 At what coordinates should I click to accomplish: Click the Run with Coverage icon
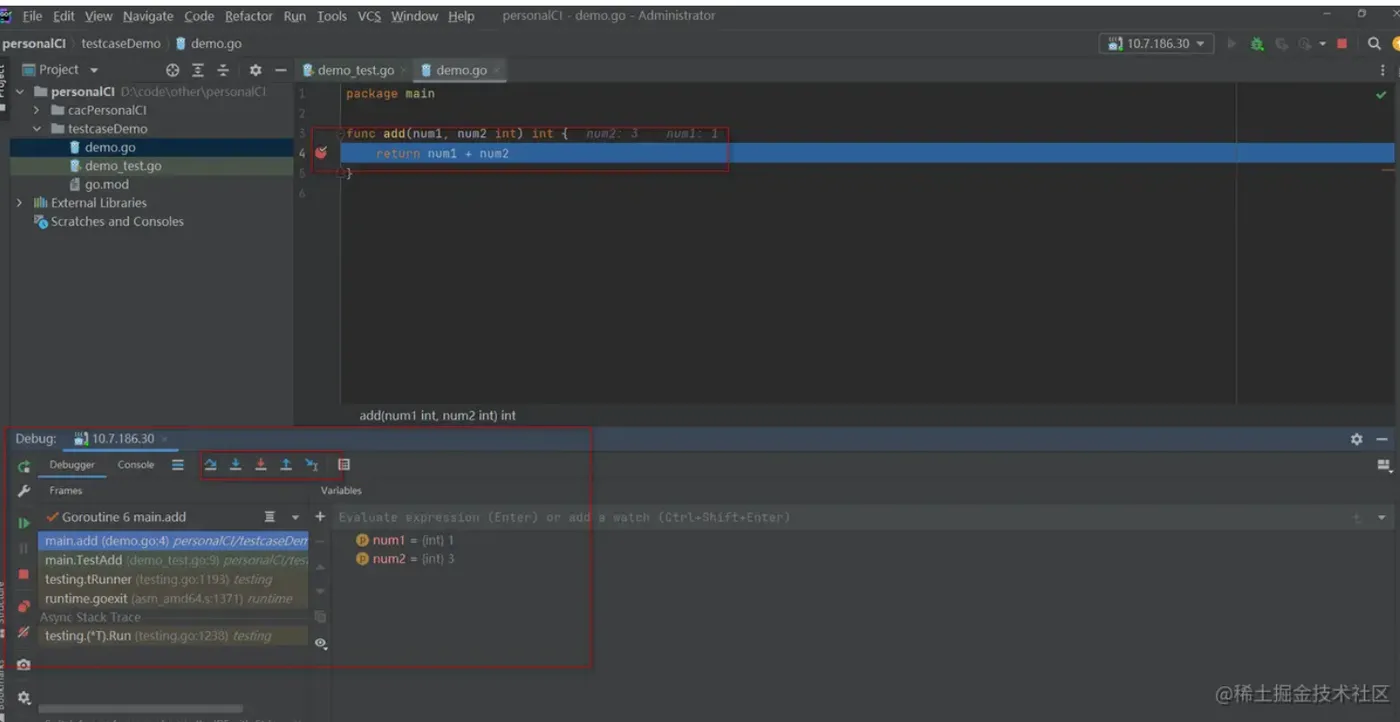1280,44
